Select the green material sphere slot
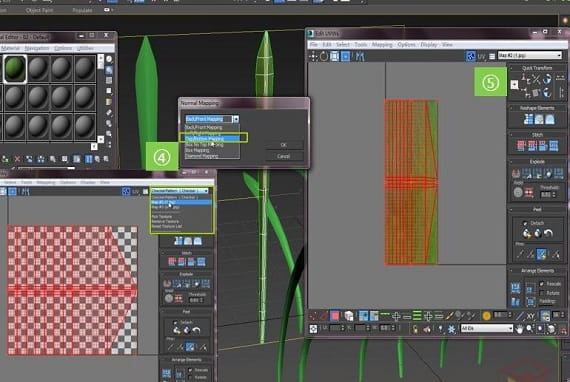Viewport: 570px width, 382px height. pyautogui.click(x=15, y=69)
